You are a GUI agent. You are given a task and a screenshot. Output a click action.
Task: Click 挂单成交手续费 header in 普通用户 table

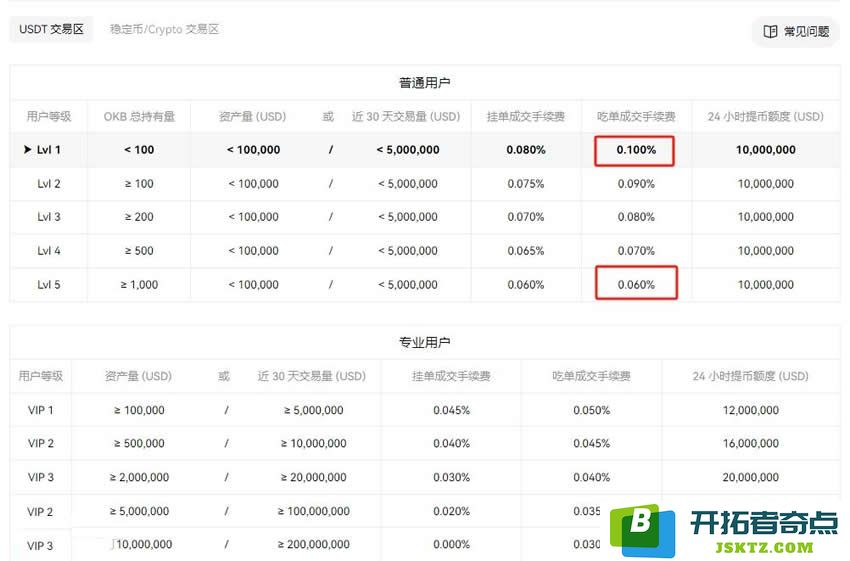pyautogui.click(x=526, y=117)
